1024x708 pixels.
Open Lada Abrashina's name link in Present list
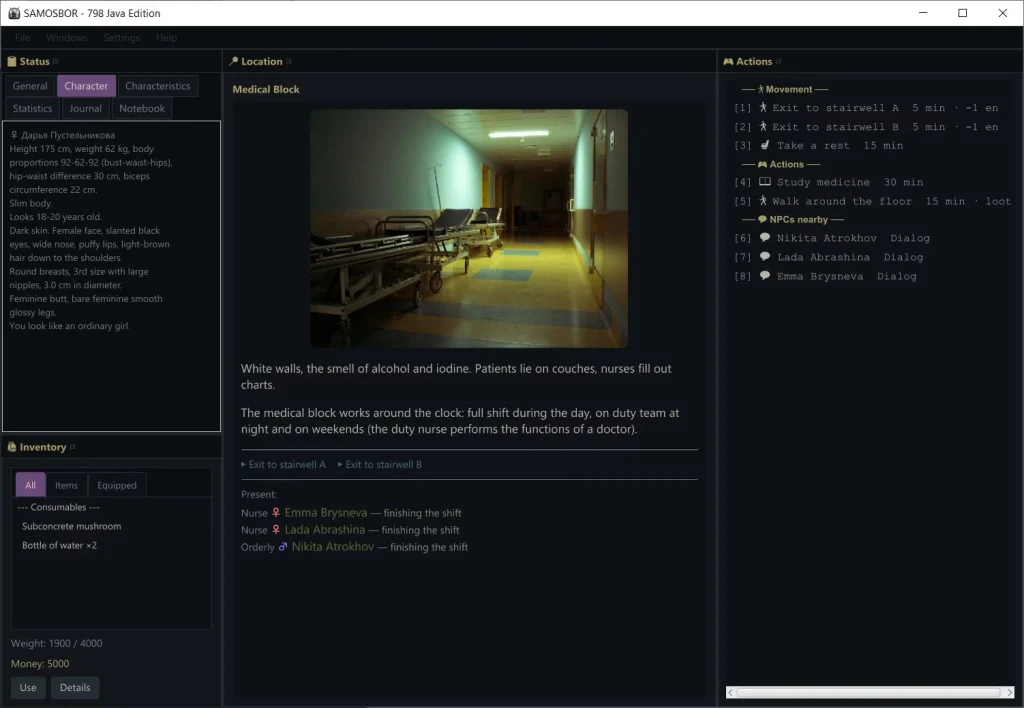click(325, 530)
